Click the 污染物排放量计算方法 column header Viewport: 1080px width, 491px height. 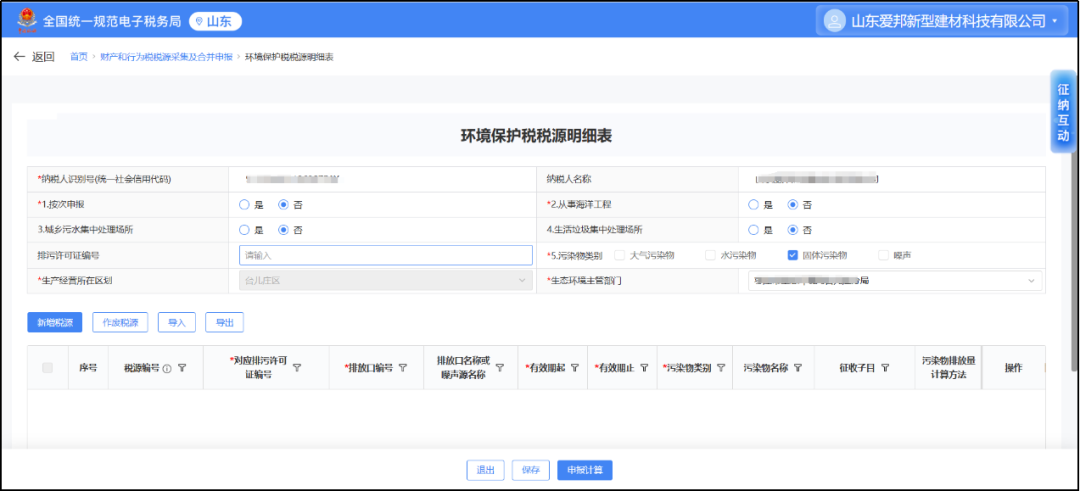pos(948,368)
